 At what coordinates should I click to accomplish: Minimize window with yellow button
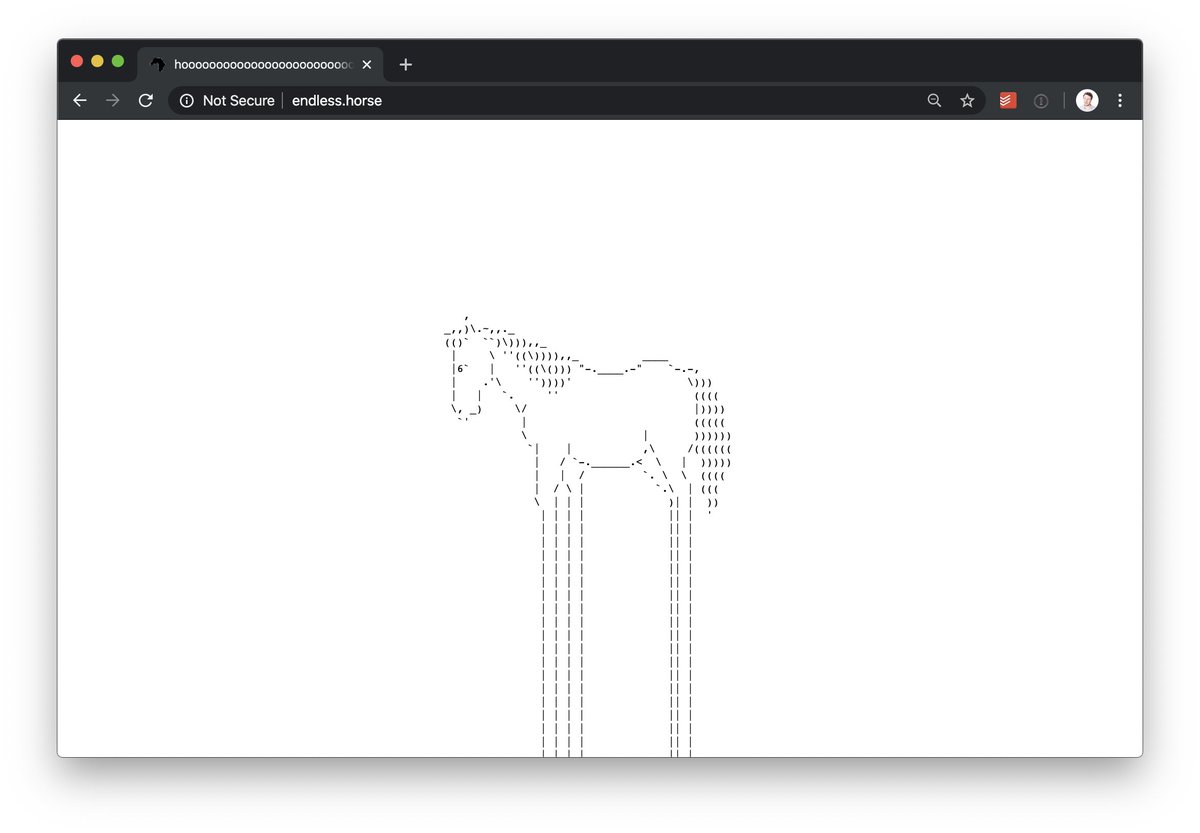click(97, 62)
